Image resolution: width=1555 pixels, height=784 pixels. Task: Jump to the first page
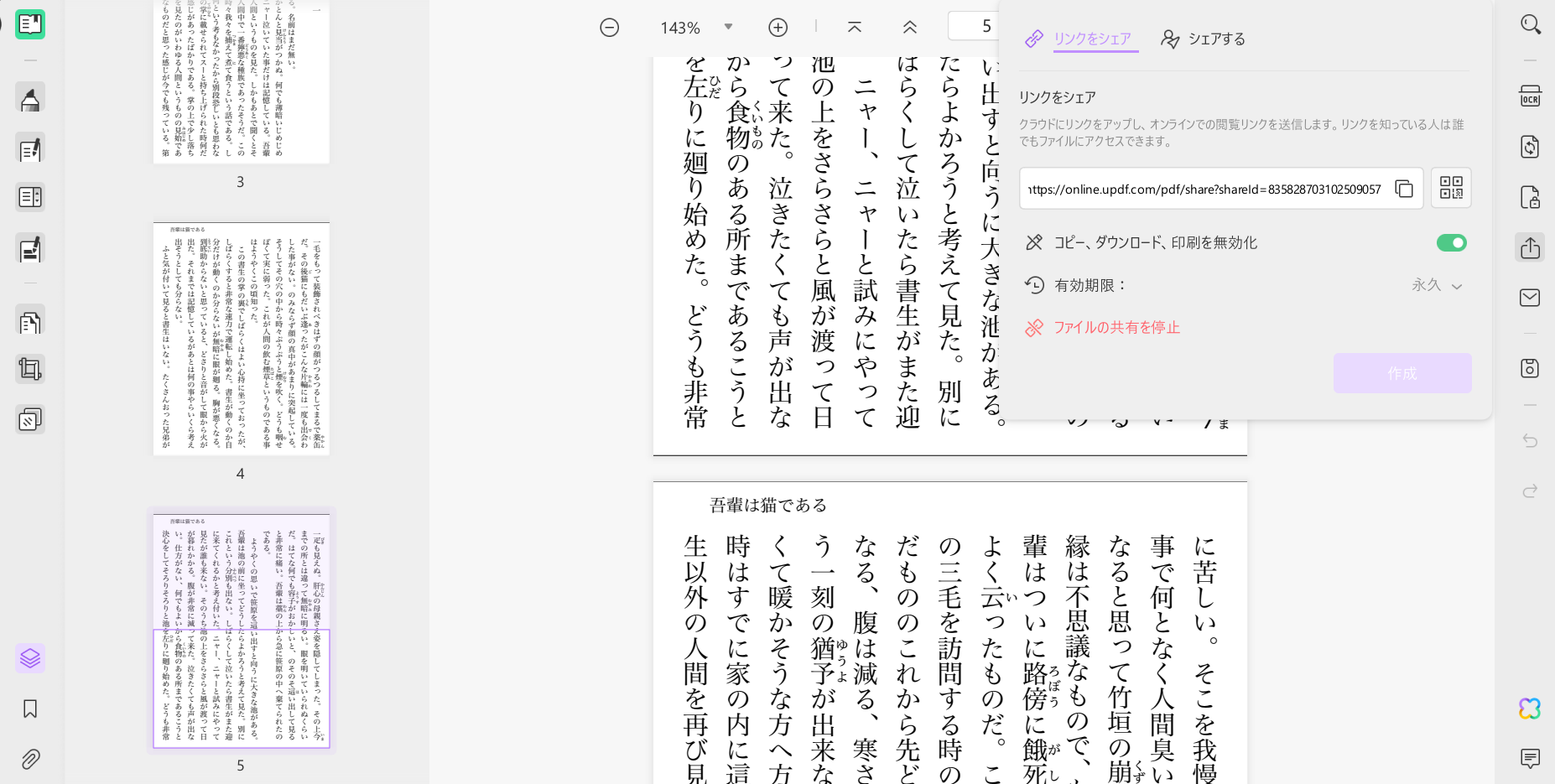[x=855, y=28]
